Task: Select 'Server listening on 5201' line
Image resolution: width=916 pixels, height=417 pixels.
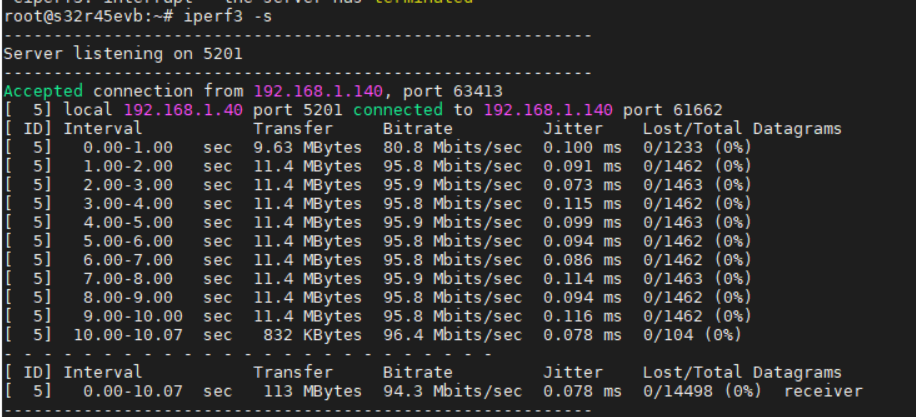Action: [123, 54]
